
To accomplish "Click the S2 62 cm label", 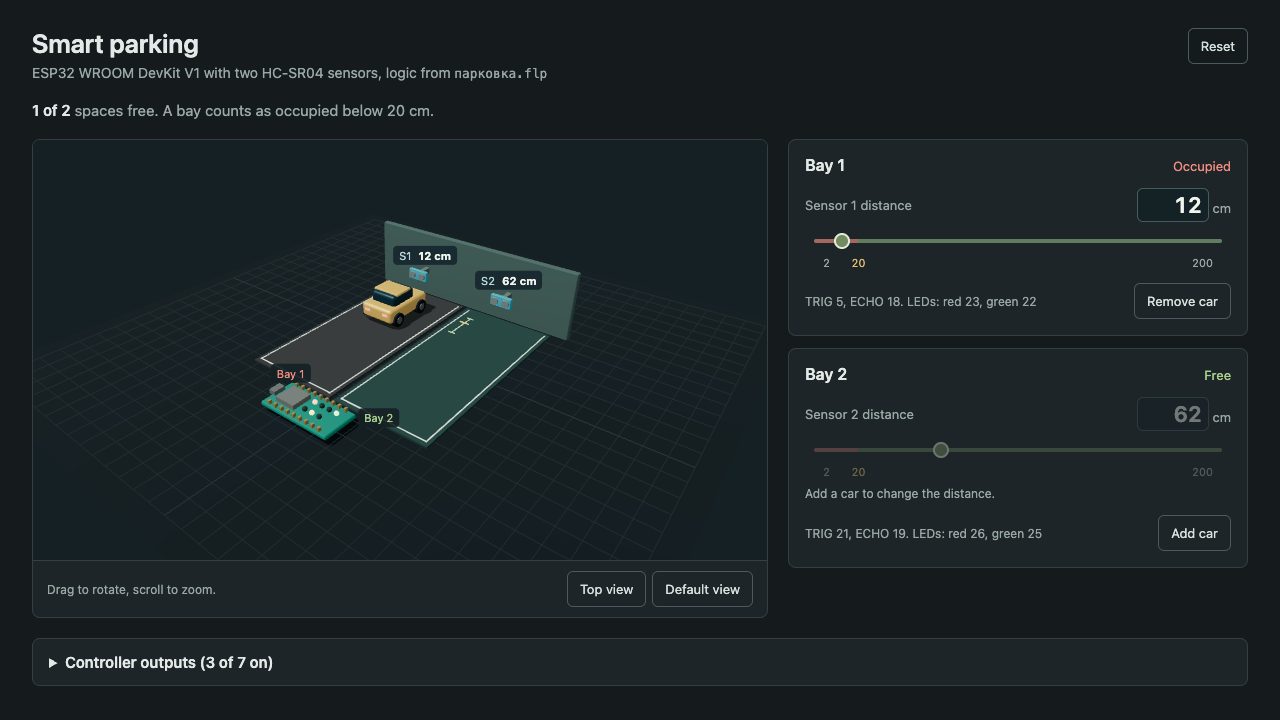I will [508, 281].
